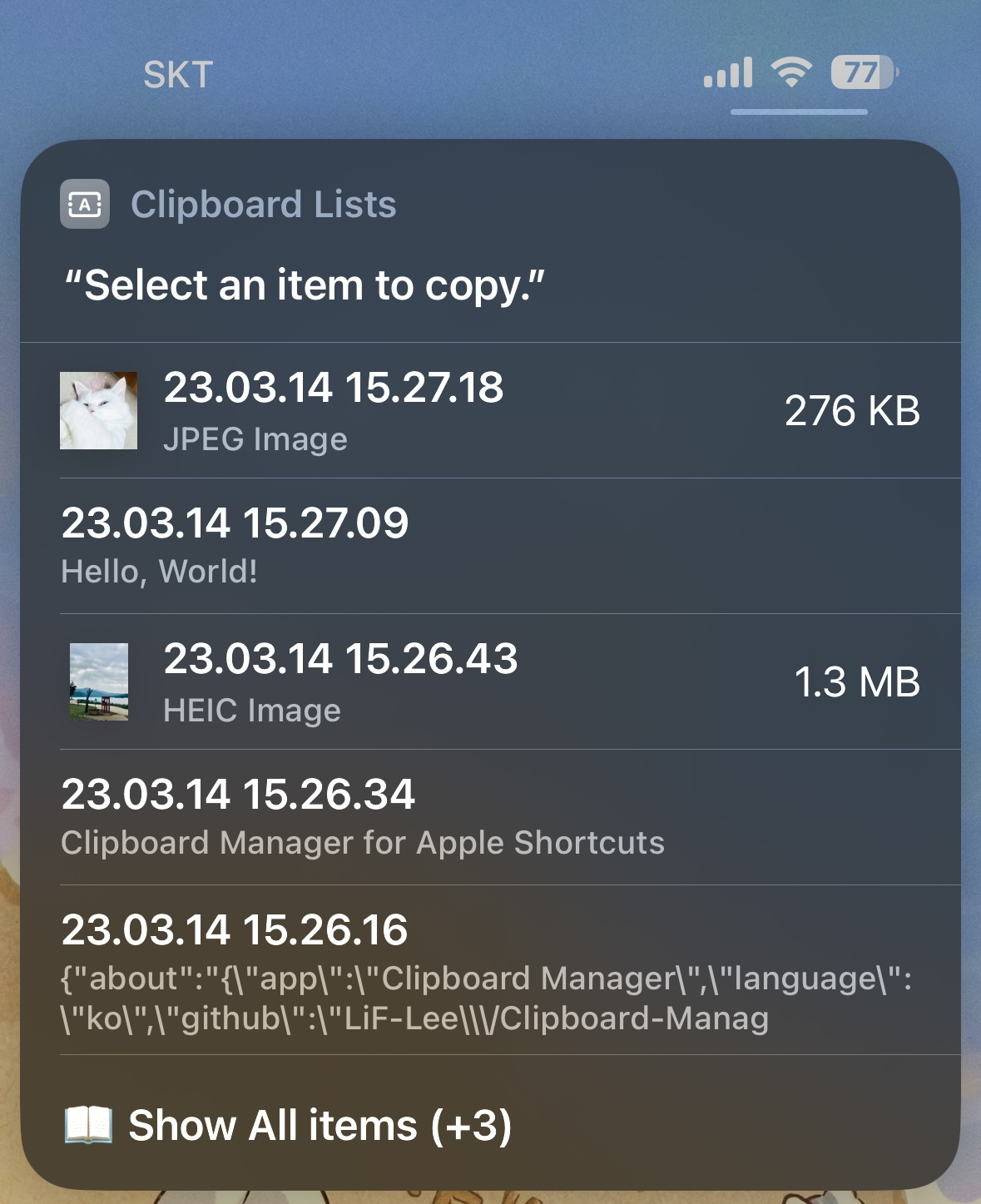Screen dimensions: 981x1204
Task: Click the letter-A badge in the Clipboard Lists icon
Action: (84, 203)
